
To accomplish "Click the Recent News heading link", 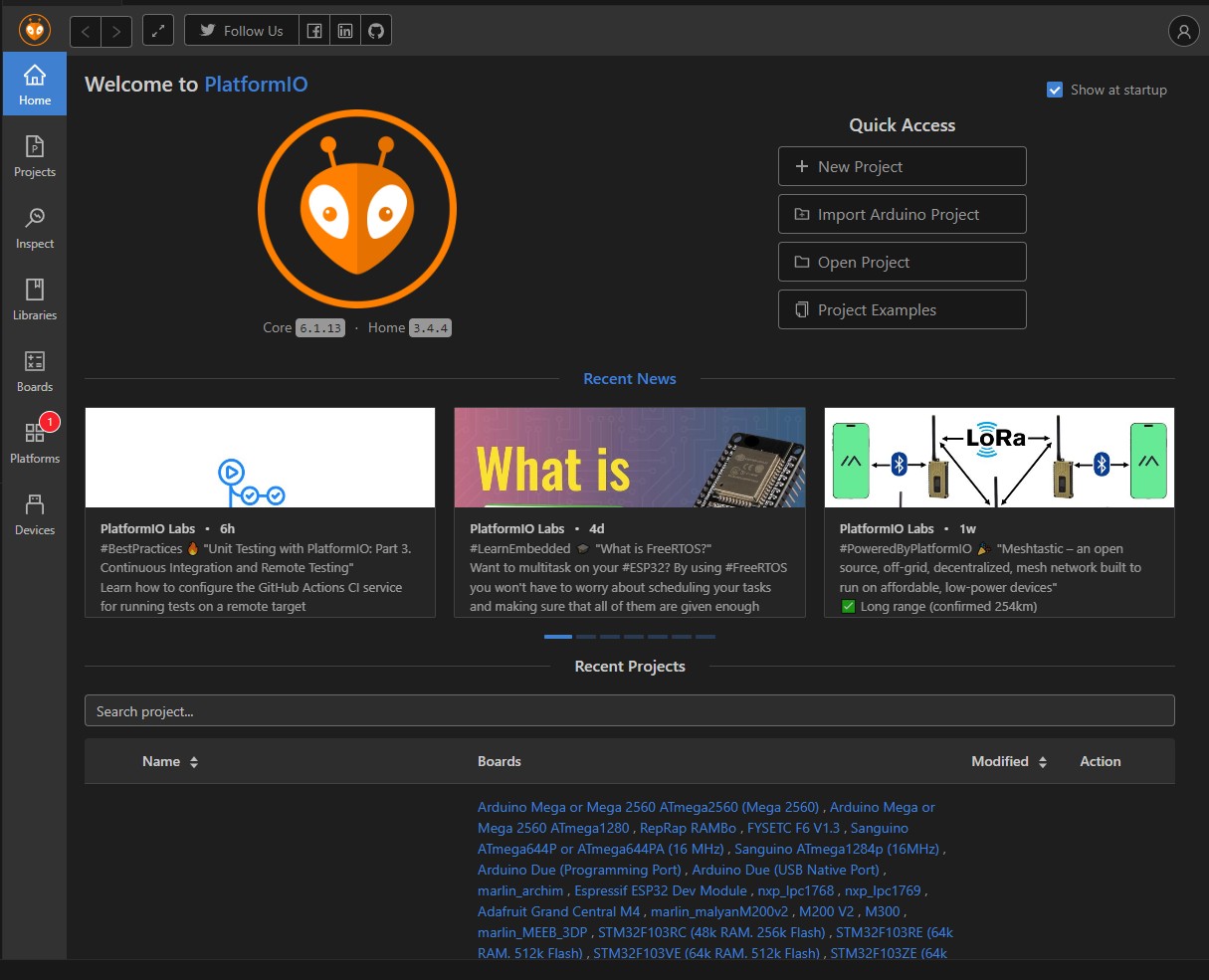I will [x=630, y=379].
